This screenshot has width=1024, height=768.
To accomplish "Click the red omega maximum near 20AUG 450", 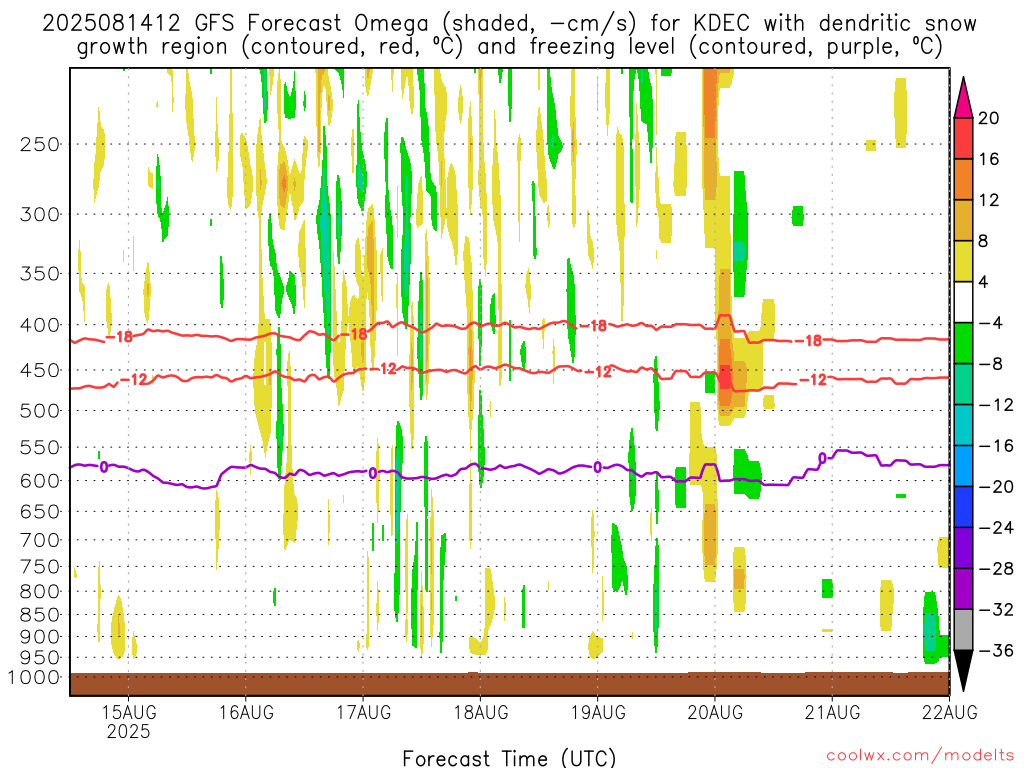I will 725,377.
